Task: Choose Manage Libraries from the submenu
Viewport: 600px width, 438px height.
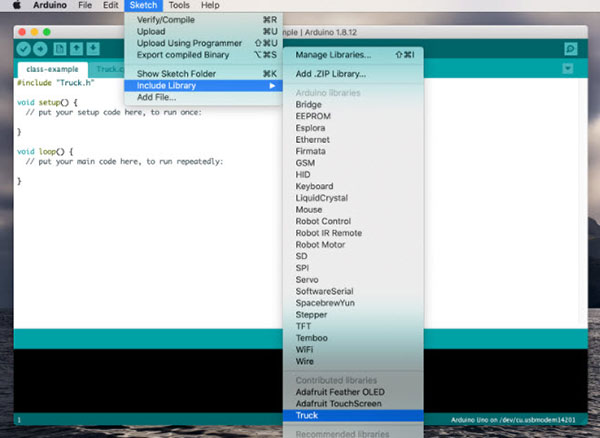Action: [x=333, y=55]
